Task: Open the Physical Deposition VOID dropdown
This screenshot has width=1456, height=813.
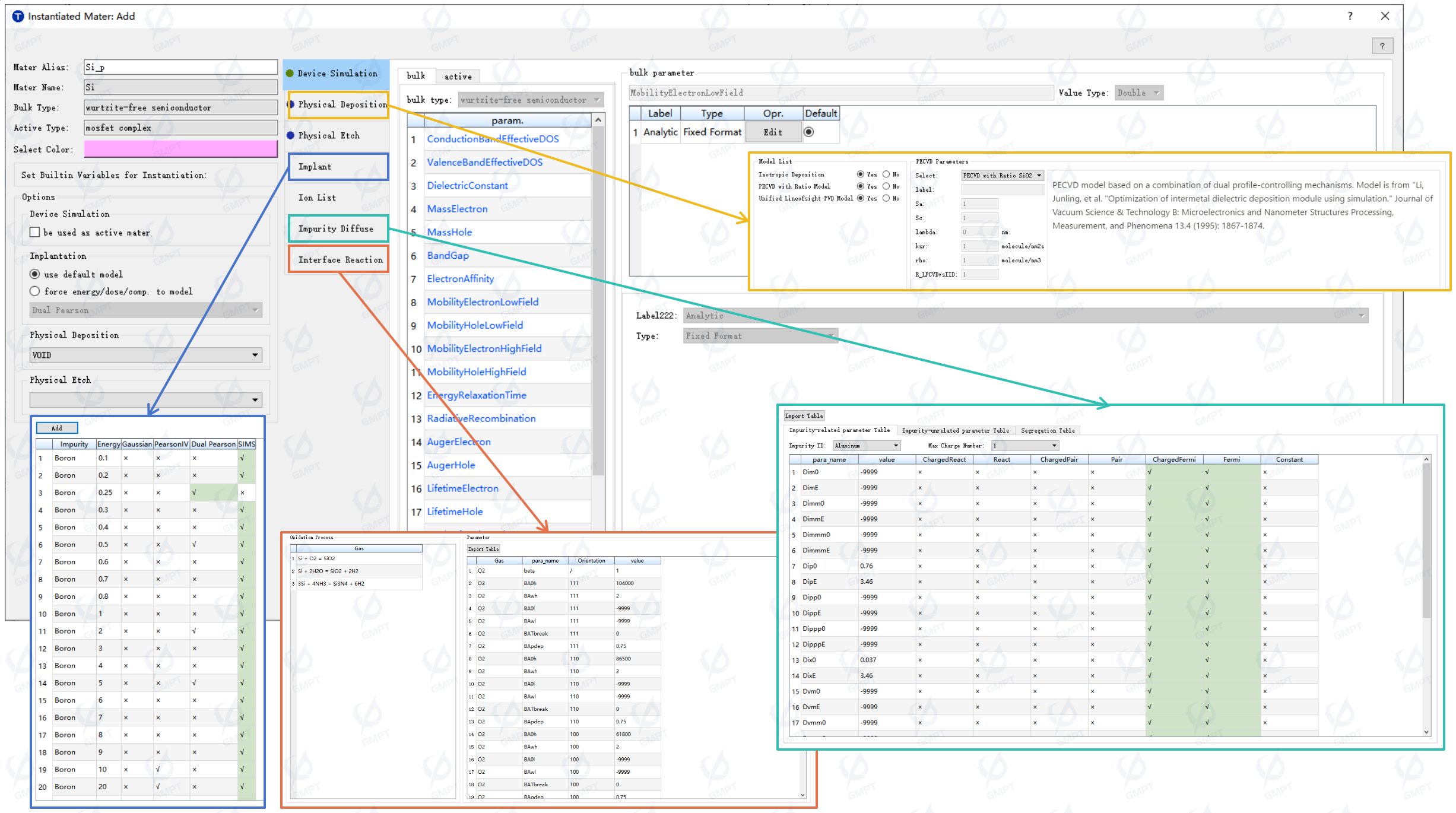Action: pyautogui.click(x=146, y=355)
